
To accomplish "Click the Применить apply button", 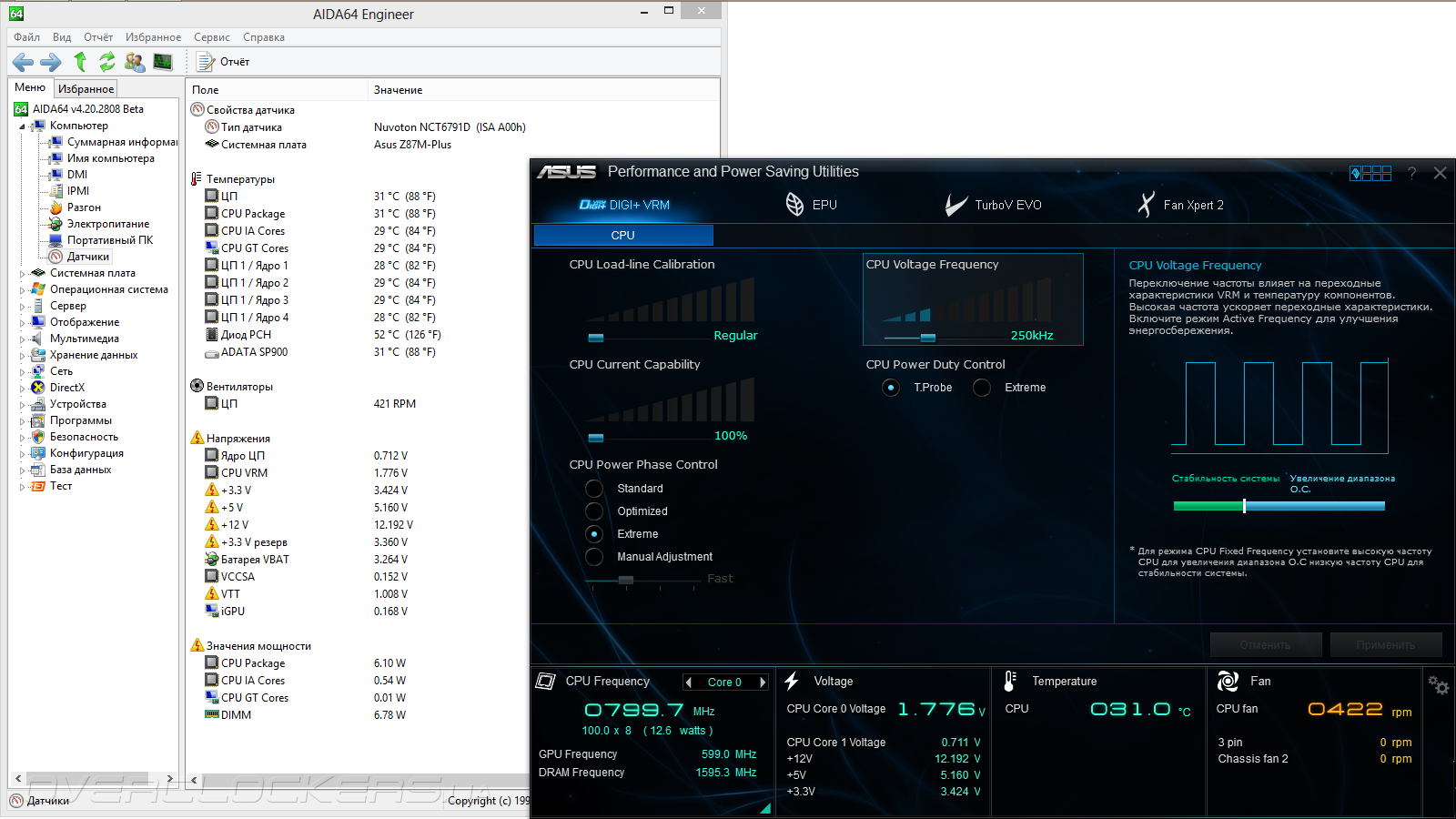I will tap(1386, 645).
